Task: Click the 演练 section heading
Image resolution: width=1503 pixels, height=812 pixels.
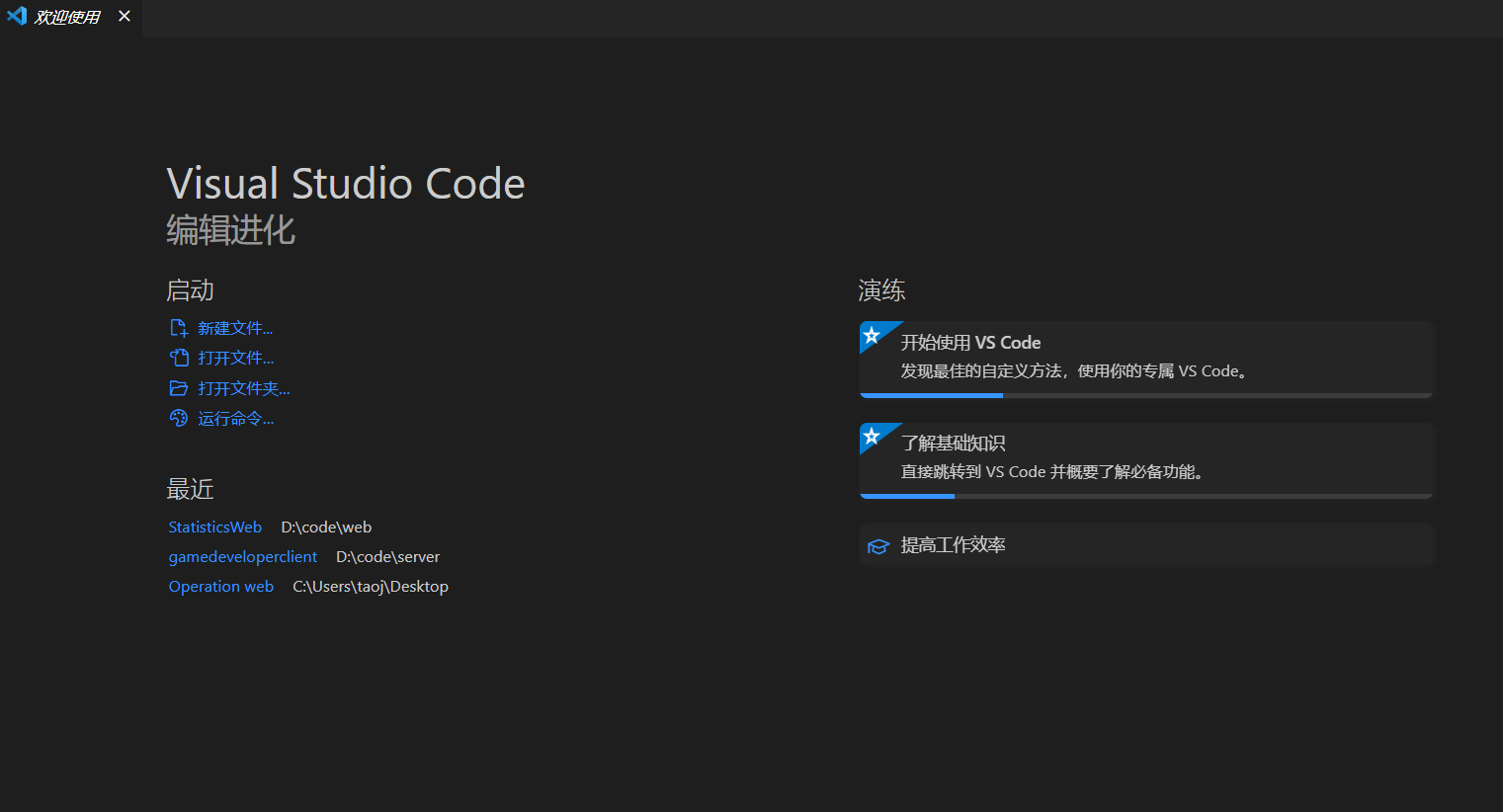Action: (x=881, y=290)
